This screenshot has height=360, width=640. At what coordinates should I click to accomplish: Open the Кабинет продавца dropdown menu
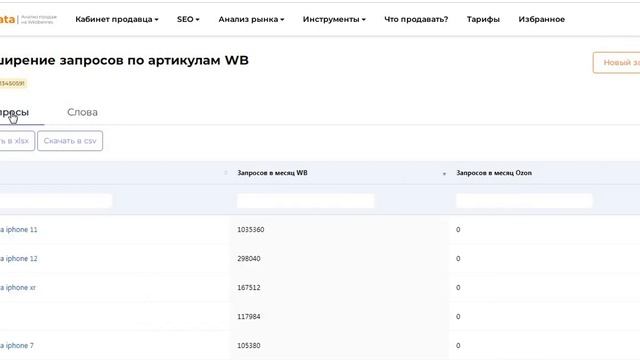click(117, 19)
